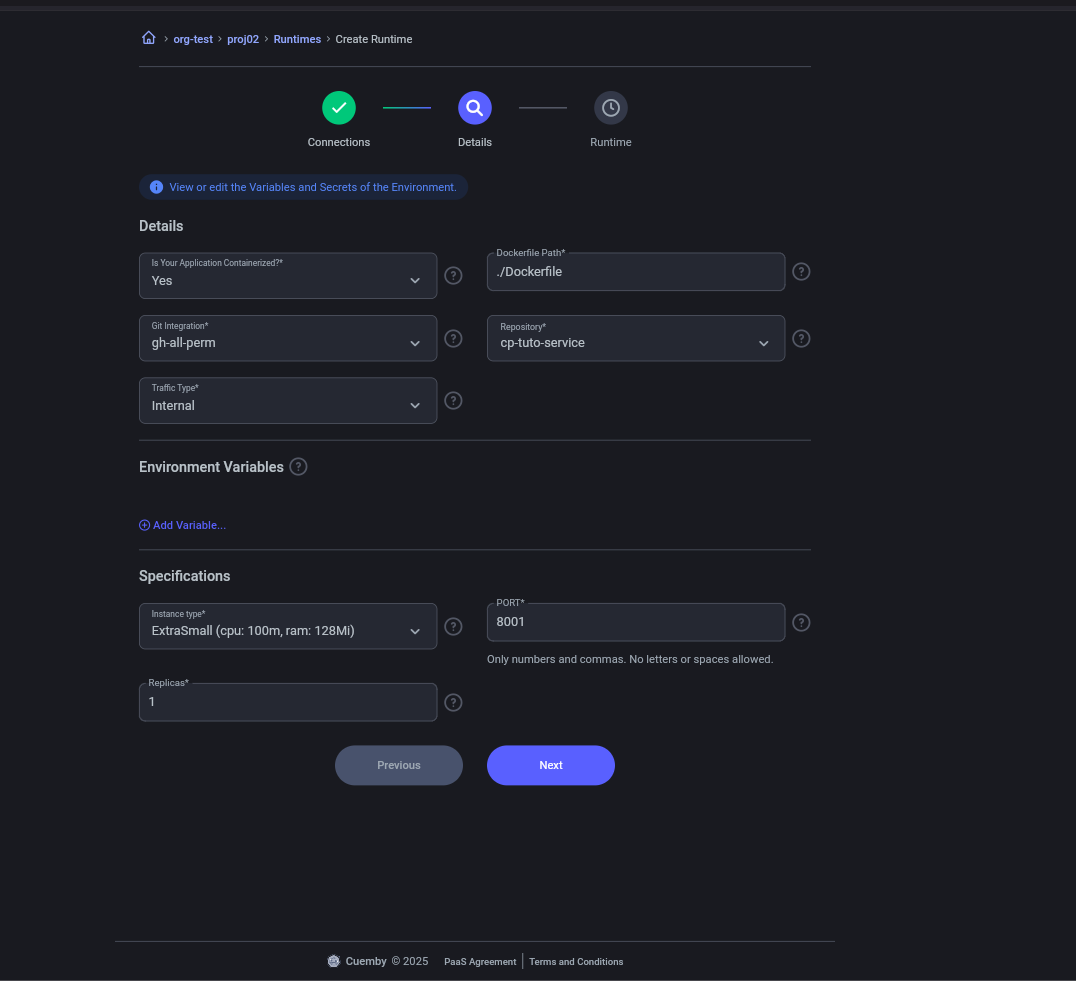Click the Cuemby logo in the footer
This screenshot has width=1076, height=981.
[333, 960]
